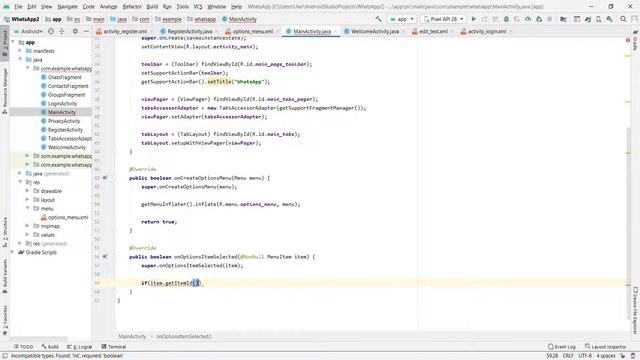Click override gutter icon next to onOptionsItemSelected
640x360 pixels.
click(105, 257)
